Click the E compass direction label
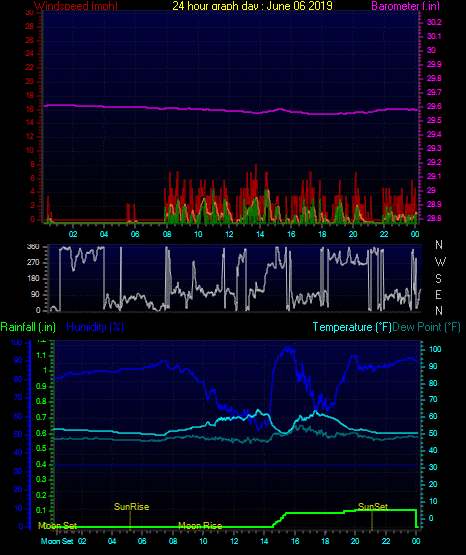466x555 pixels. pos(438,294)
